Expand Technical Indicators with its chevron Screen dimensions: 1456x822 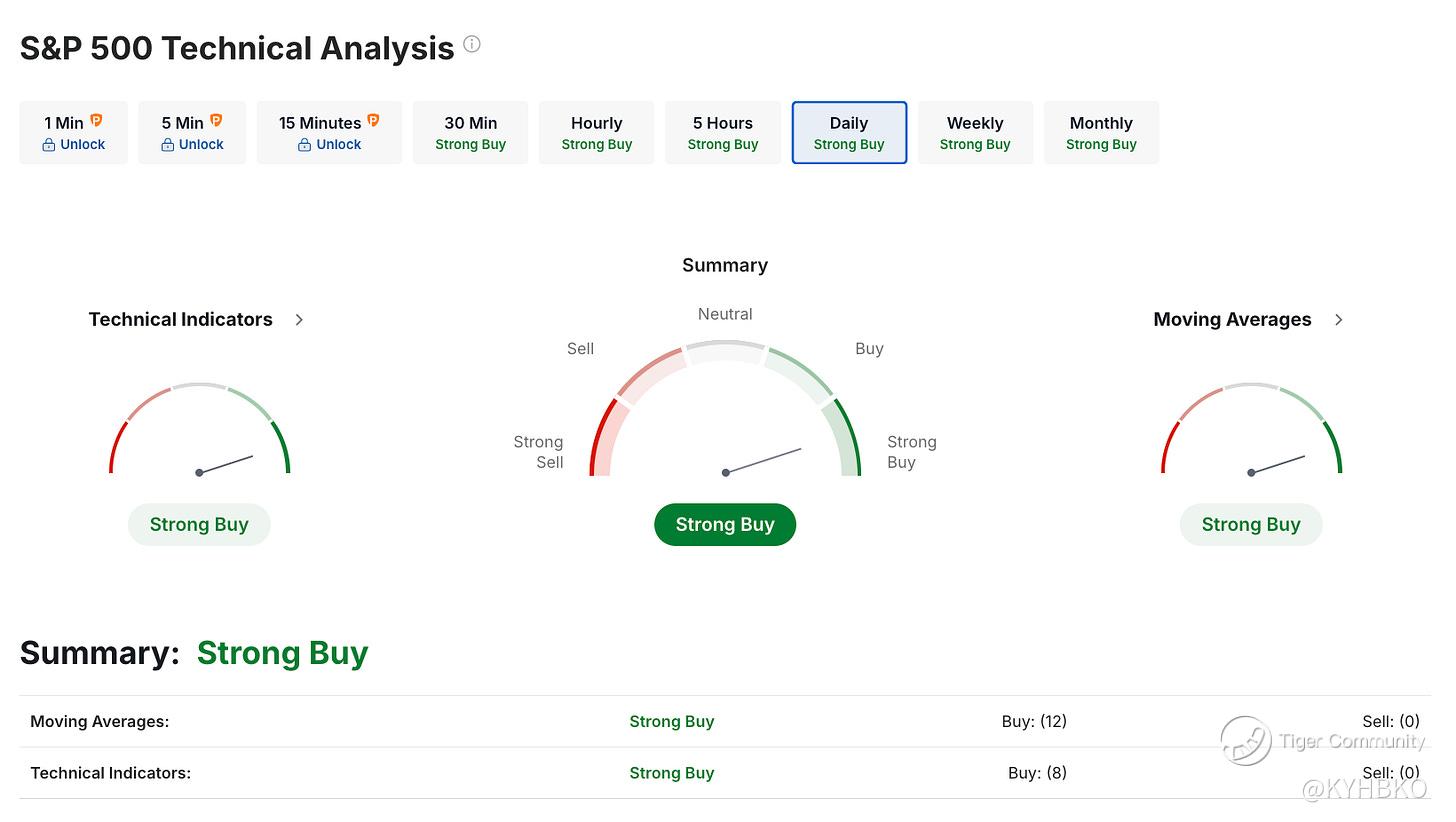tap(299, 320)
